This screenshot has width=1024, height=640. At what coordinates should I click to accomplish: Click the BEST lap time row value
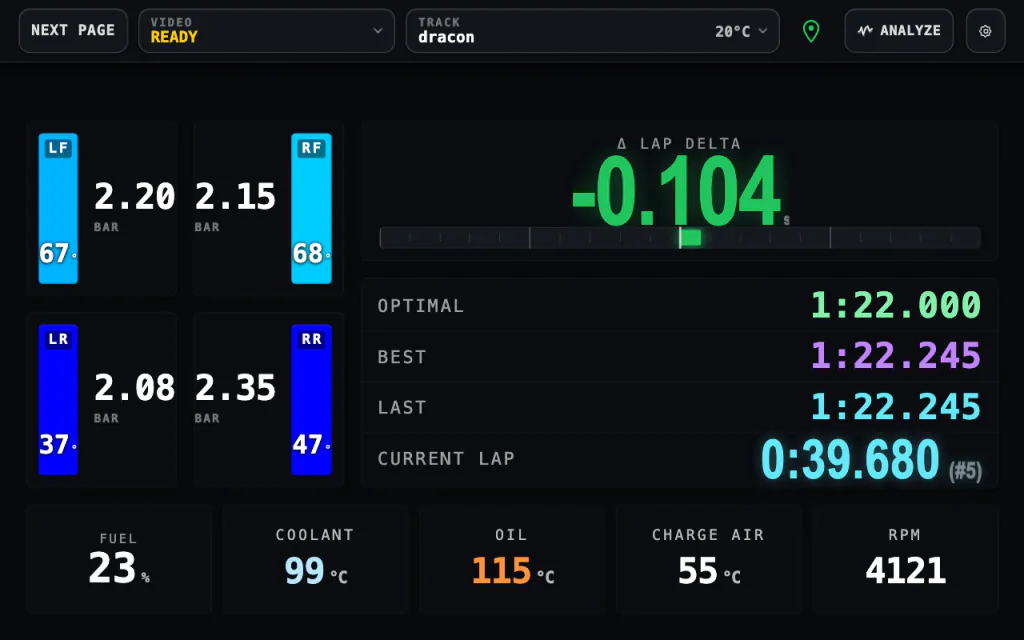click(x=895, y=356)
